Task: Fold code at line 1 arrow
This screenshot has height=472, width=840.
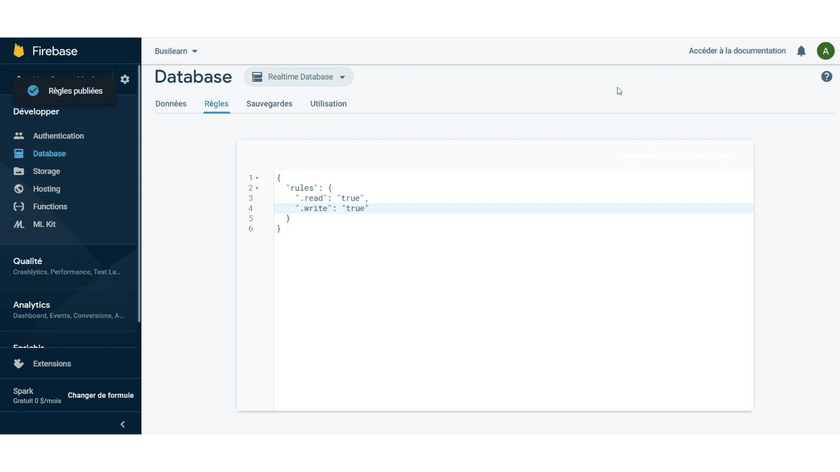Action: click(257, 178)
